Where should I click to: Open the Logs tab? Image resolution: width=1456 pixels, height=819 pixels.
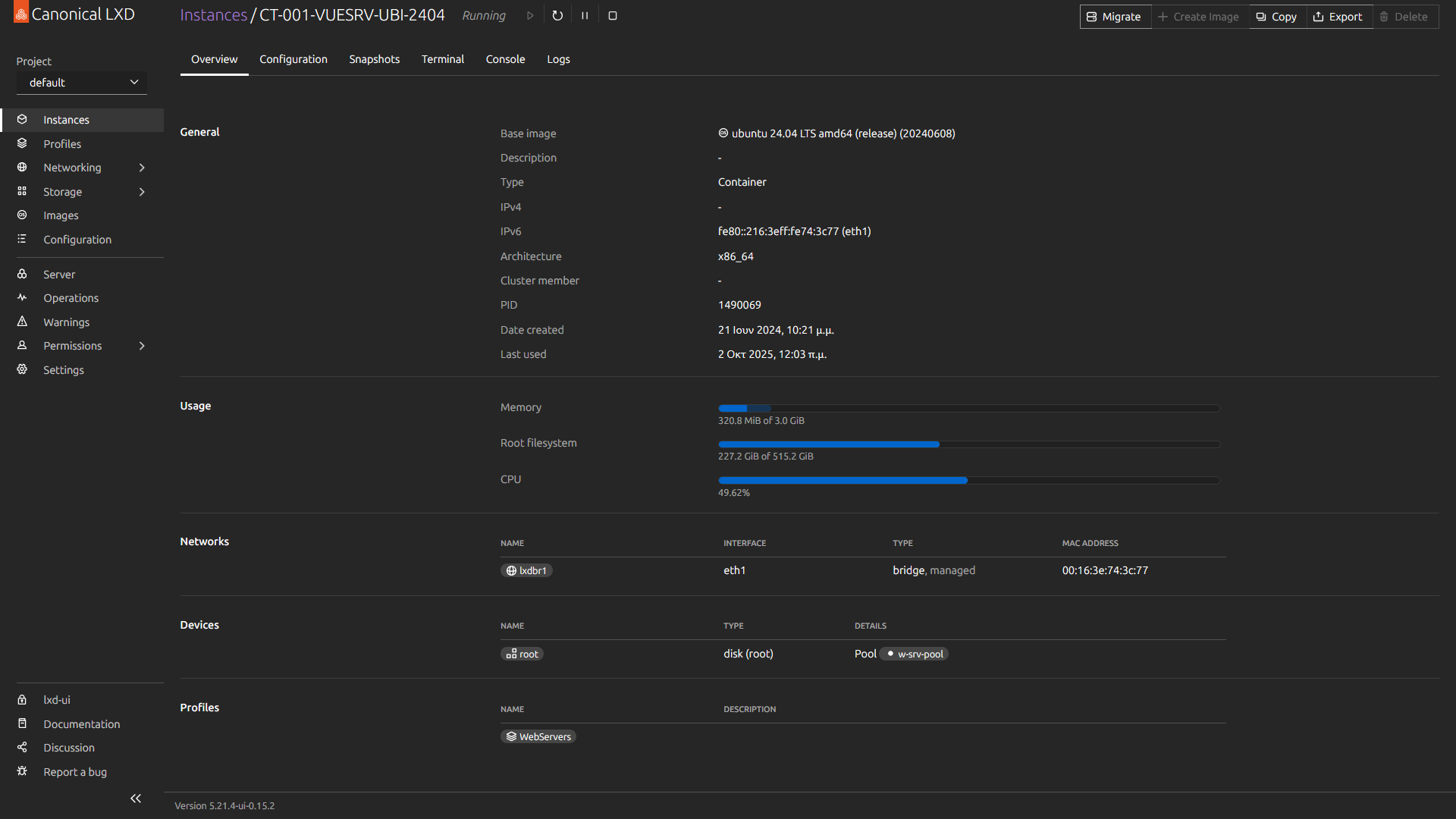(559, 59)
